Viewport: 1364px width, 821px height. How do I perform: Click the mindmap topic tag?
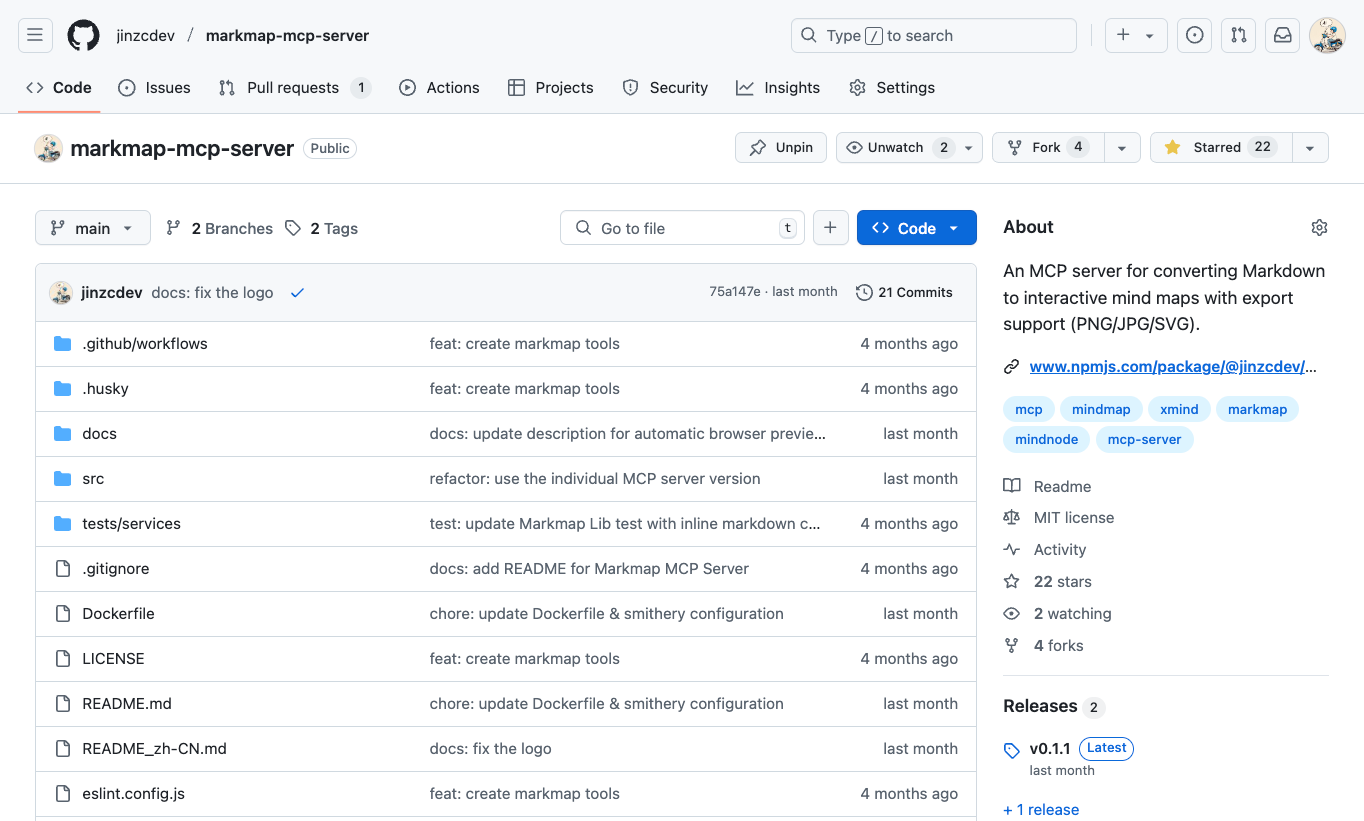[x=1100, y=409]
